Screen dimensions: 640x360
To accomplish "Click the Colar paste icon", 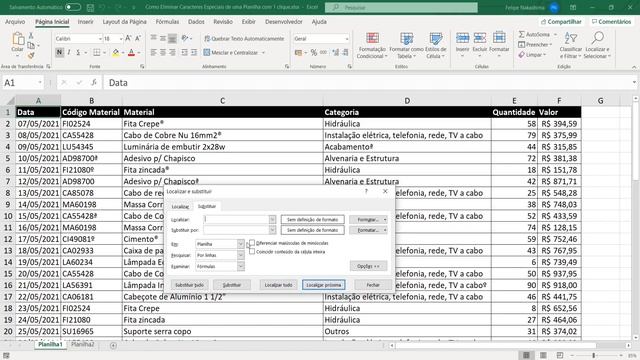I will (18, 40).
